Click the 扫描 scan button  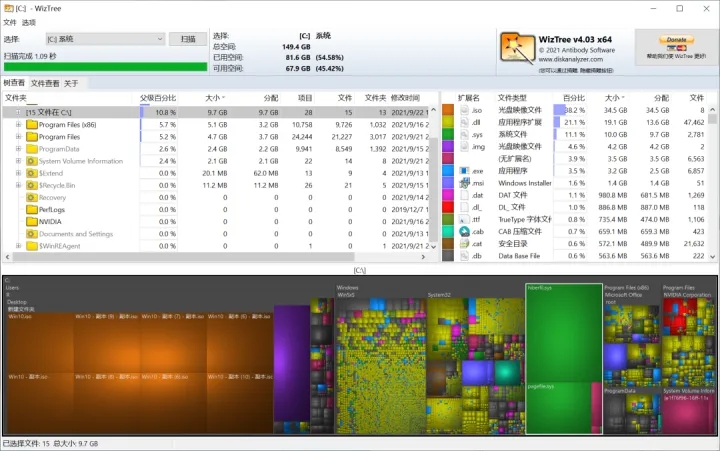pos(188,39)
